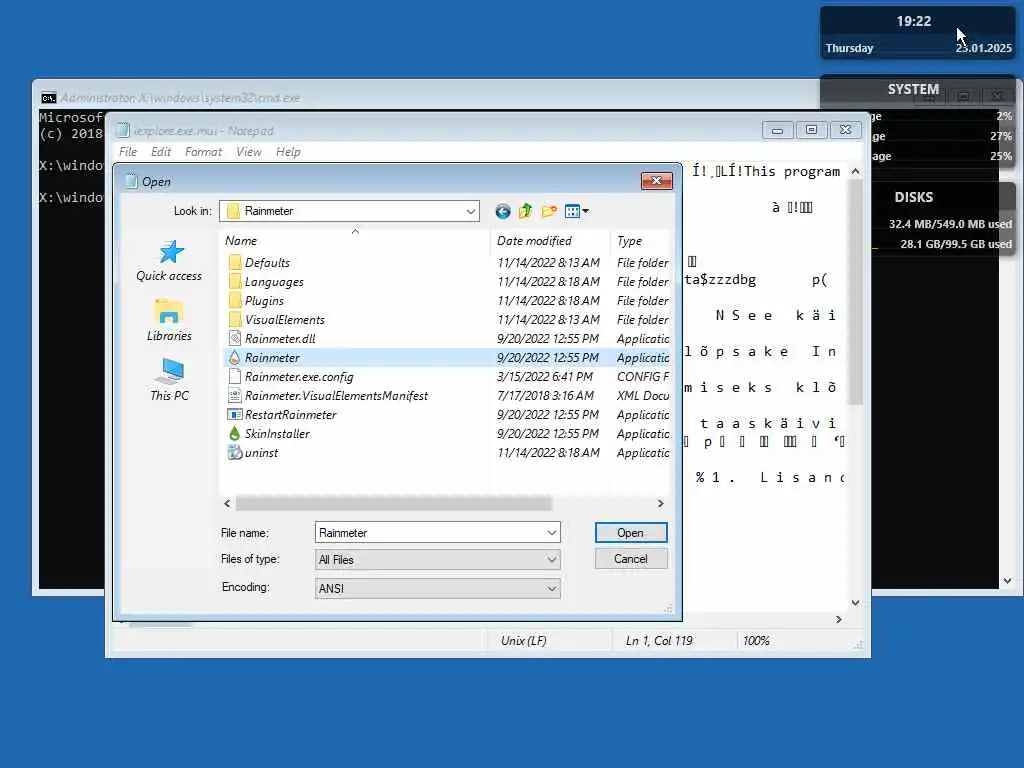Click Notepad horizontal scrollbar right arrow

click(839, 619)
